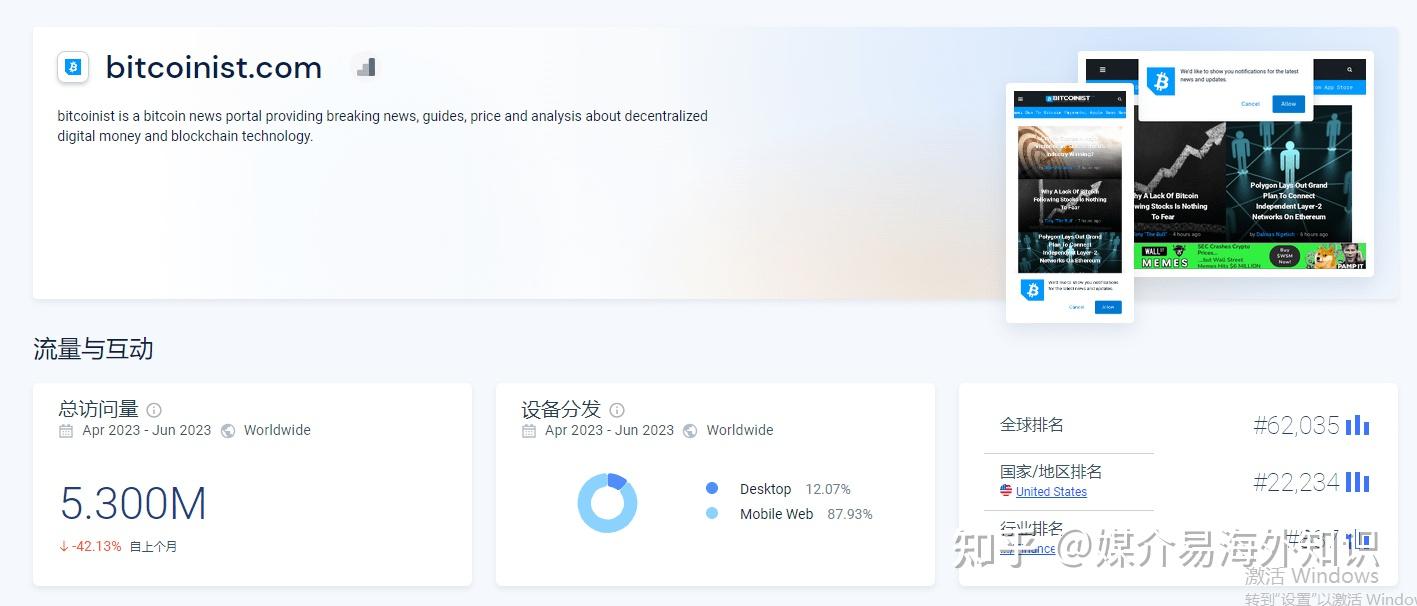This screenshot has height=606, width=1417.
Task: Open the Finance industry link
Action: point(1040,549)
